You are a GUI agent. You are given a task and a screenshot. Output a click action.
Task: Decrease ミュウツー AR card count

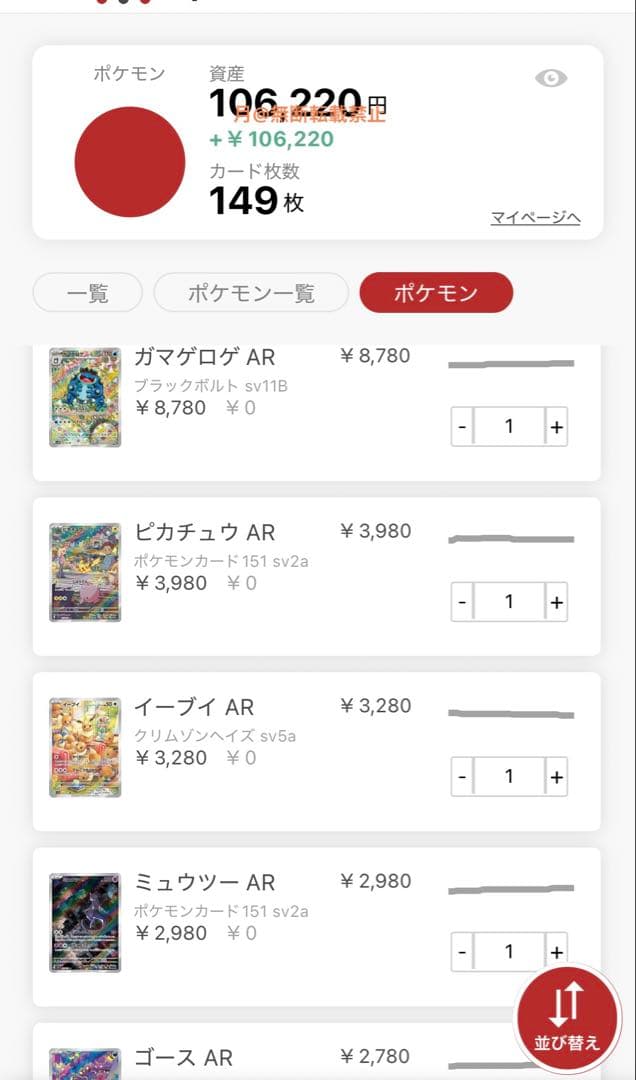(462, 951)
